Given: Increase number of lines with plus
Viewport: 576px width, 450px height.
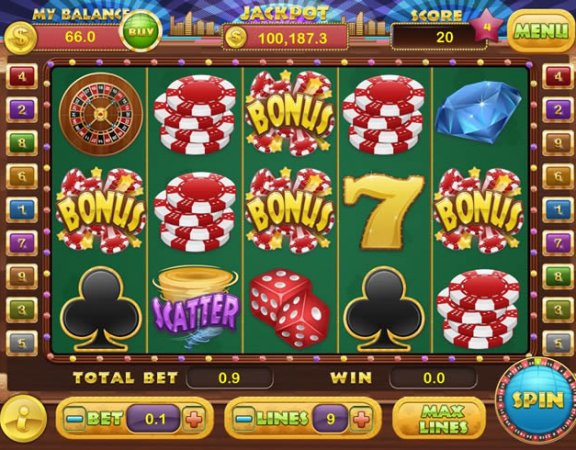Looking at the screenshot, I should 361,419.
